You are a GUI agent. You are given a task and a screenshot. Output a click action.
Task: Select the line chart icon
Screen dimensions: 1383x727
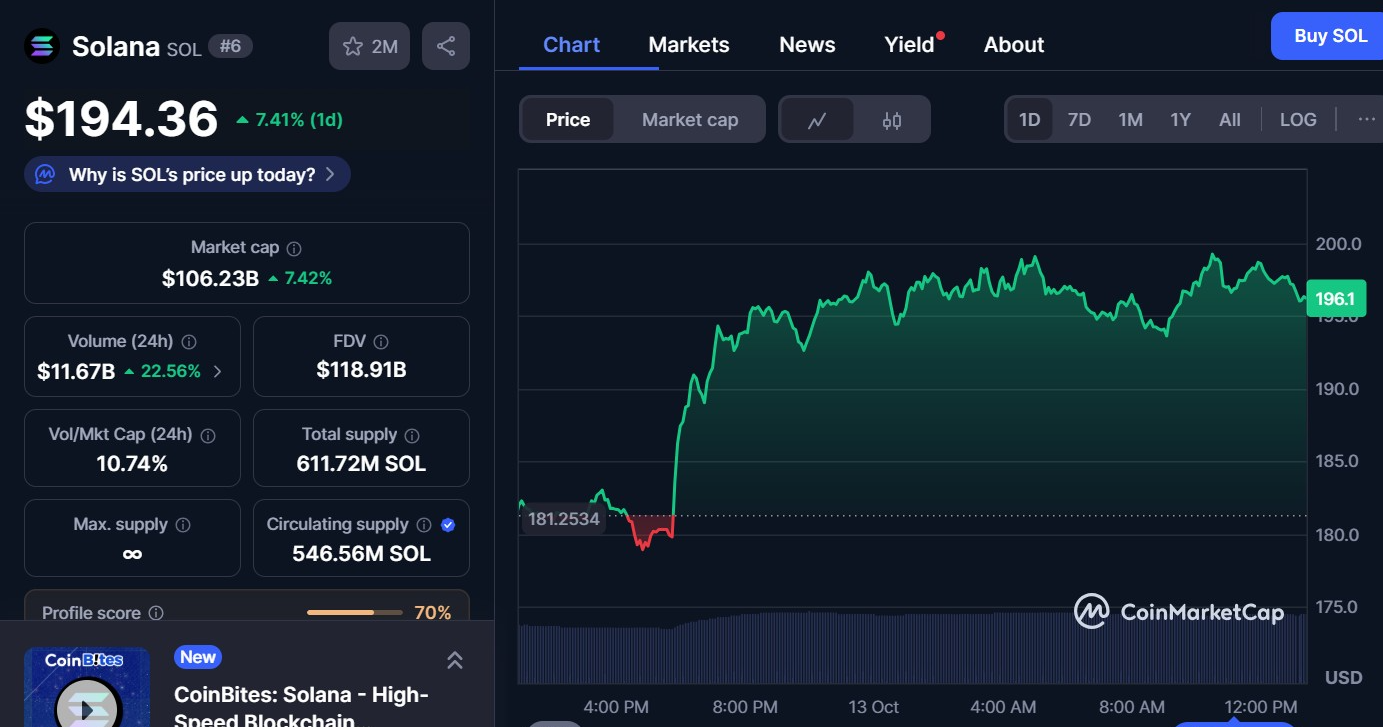pos(819,119)
